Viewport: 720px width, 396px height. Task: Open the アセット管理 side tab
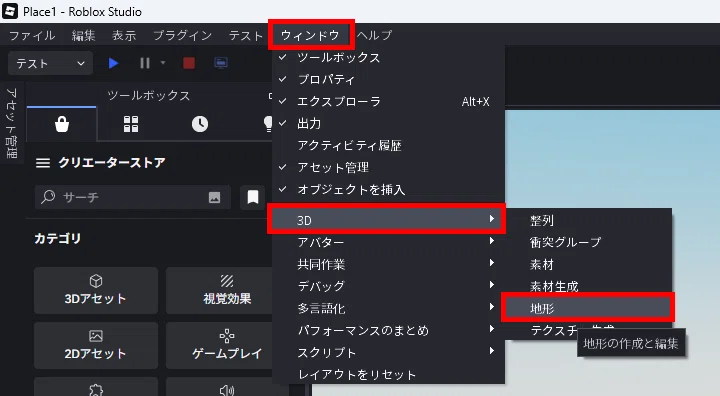pyautogui.click(x=12, y=123)
